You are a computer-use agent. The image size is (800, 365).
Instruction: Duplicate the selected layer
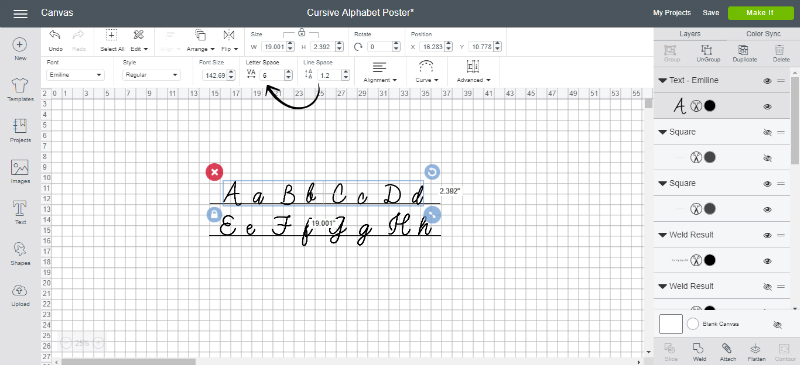[744, 53]
